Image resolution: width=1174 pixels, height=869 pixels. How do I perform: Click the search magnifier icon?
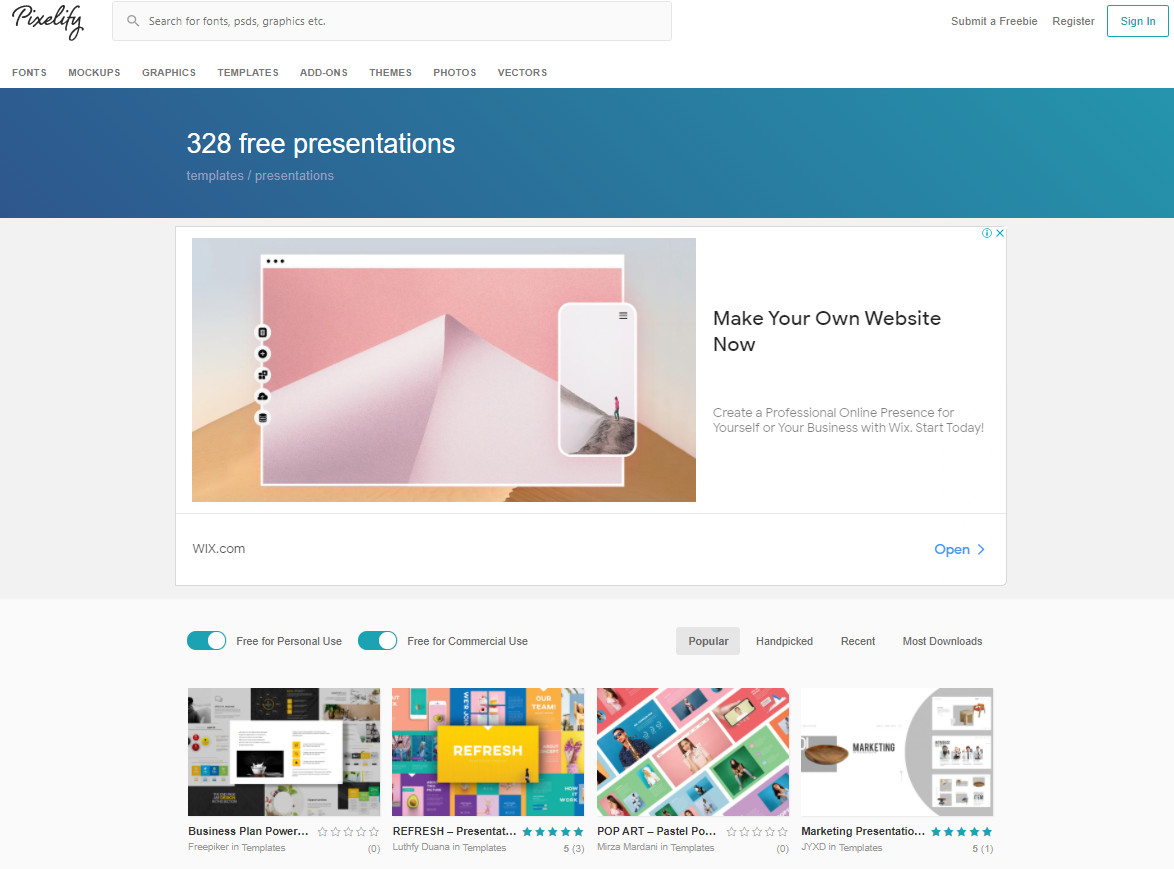click(133, 21)
